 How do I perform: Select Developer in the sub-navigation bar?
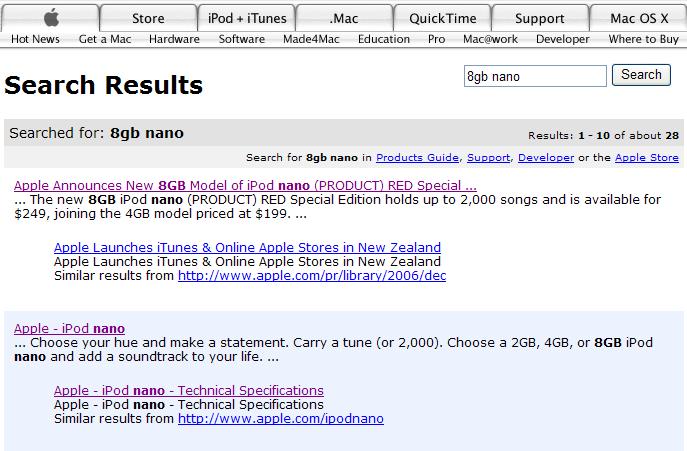pyautogui.click(x=563, y=39)
